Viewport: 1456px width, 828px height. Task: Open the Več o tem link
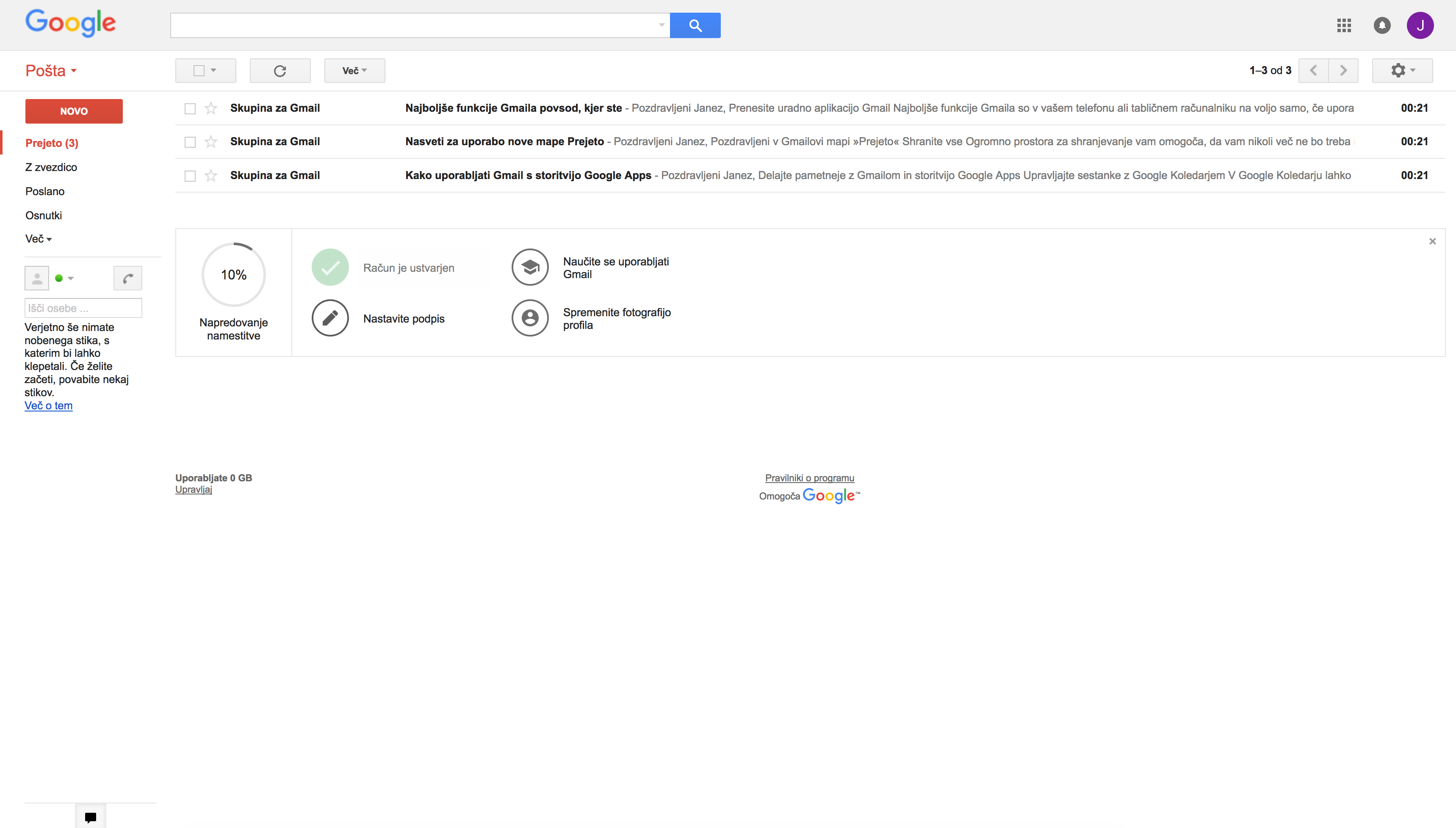tap(48, 406)
